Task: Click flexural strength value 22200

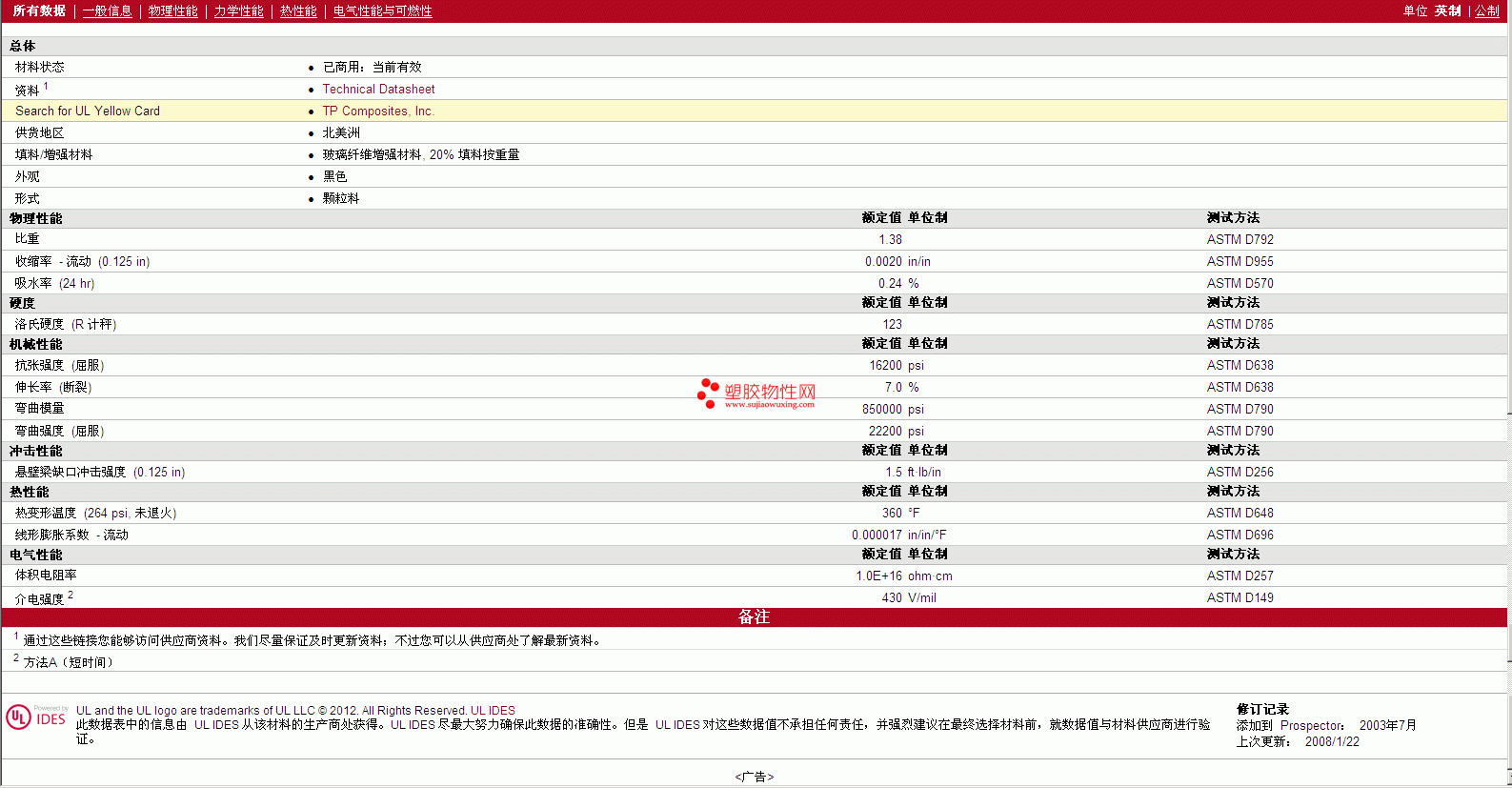Action: pyautogui.click(x=885, y=431)
